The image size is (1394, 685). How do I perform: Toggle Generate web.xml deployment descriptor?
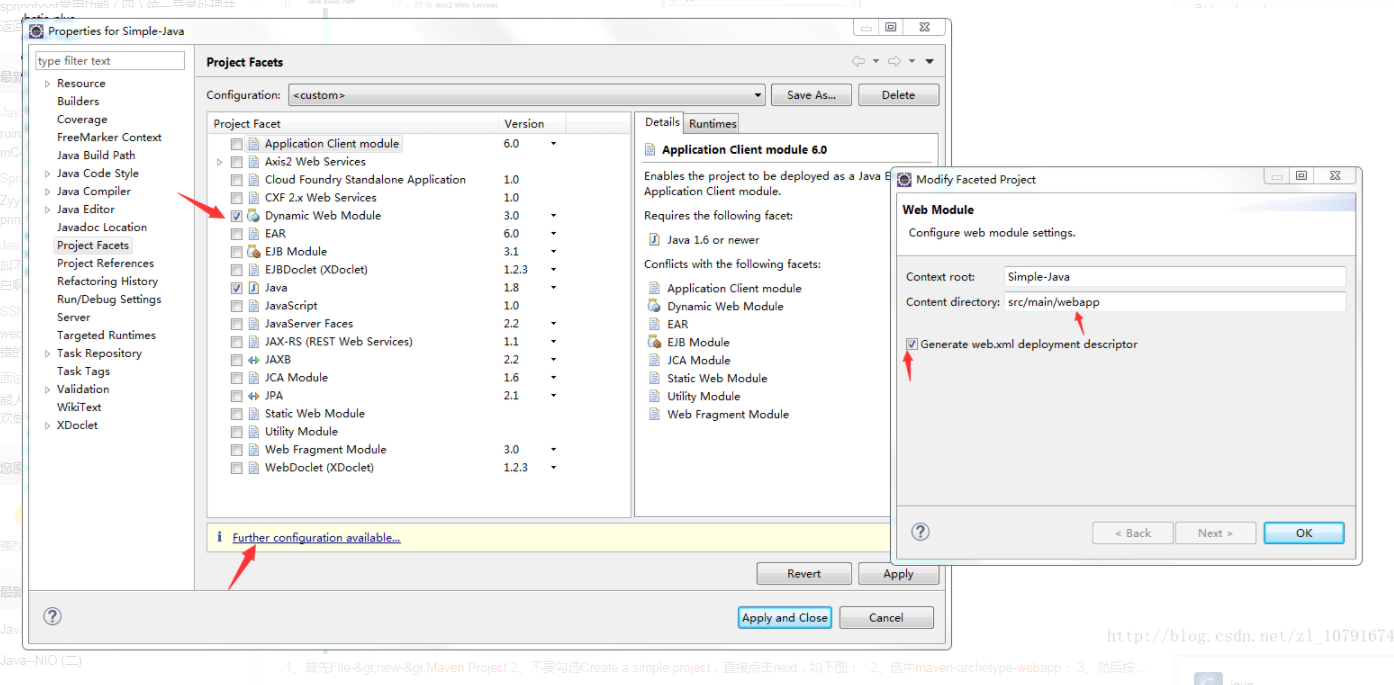coord(911,343)
